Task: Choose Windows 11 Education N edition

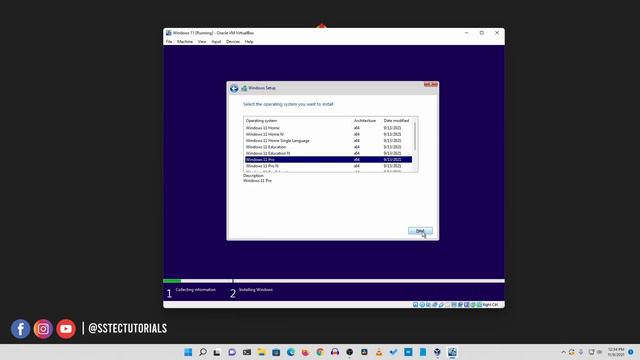Action: pyautogui.click(x=328, y=153)
